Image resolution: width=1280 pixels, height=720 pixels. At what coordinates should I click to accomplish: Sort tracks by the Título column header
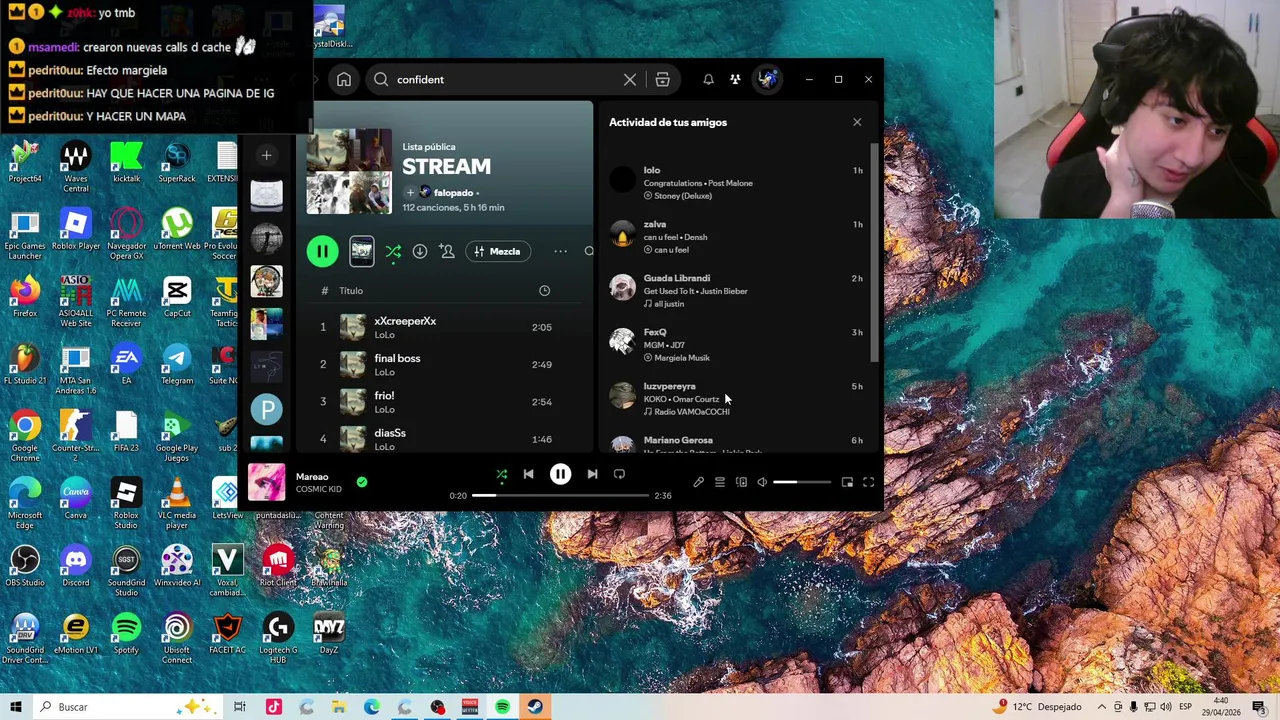click(x=351, y=291)
